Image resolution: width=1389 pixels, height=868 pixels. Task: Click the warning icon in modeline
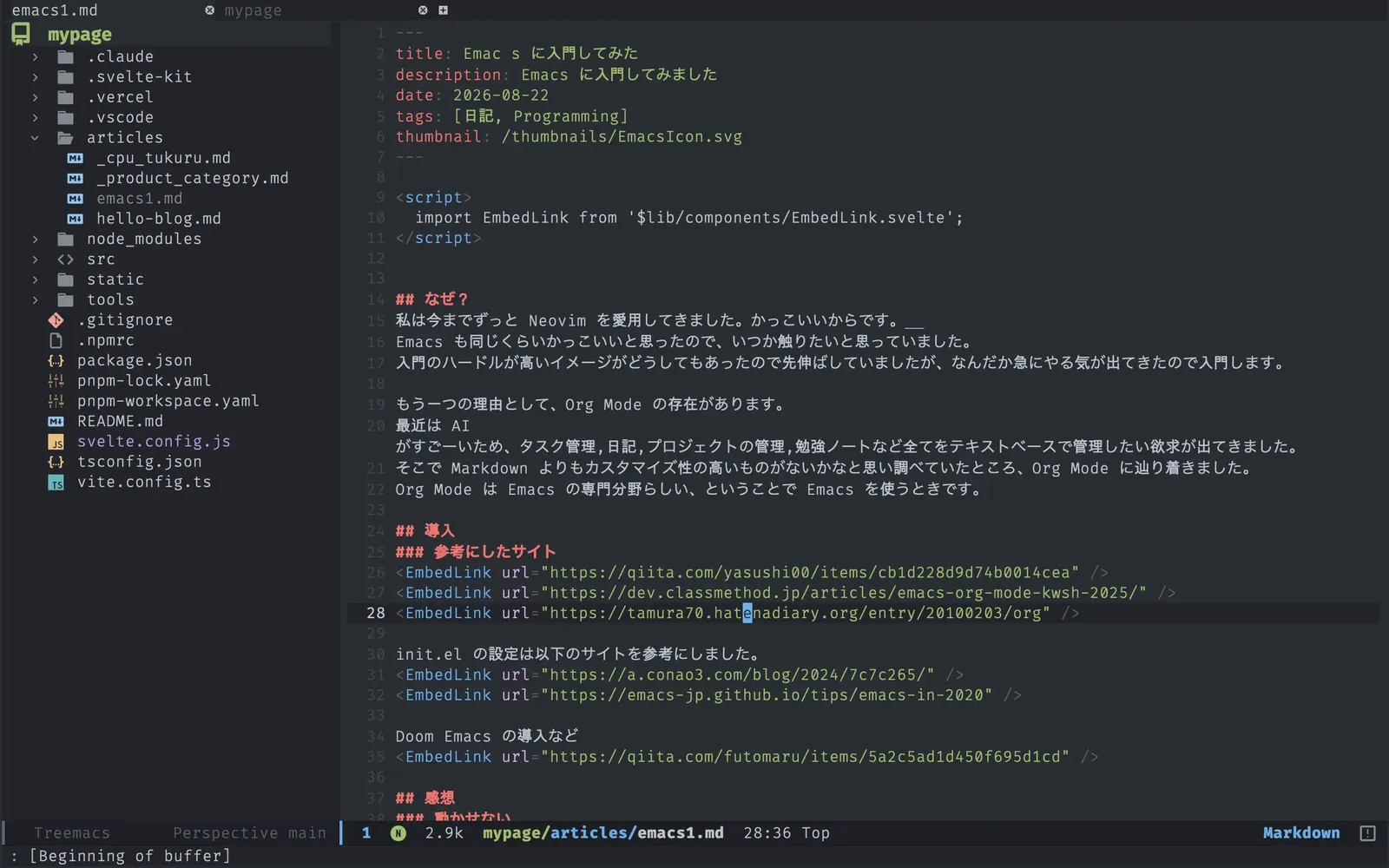point(1367,833)
